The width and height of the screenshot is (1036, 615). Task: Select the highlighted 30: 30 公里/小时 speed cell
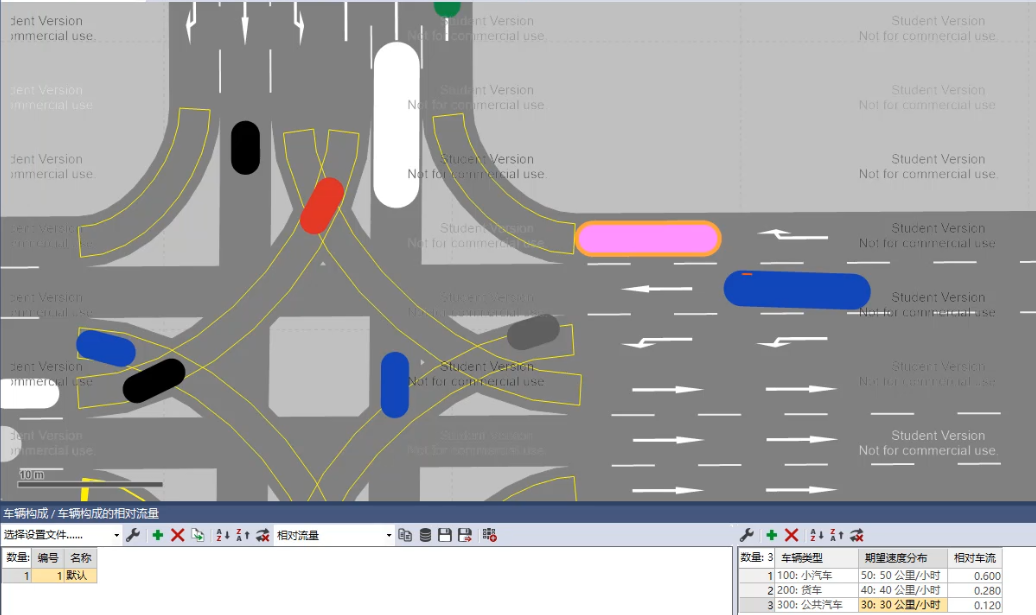tap(903, 604)
